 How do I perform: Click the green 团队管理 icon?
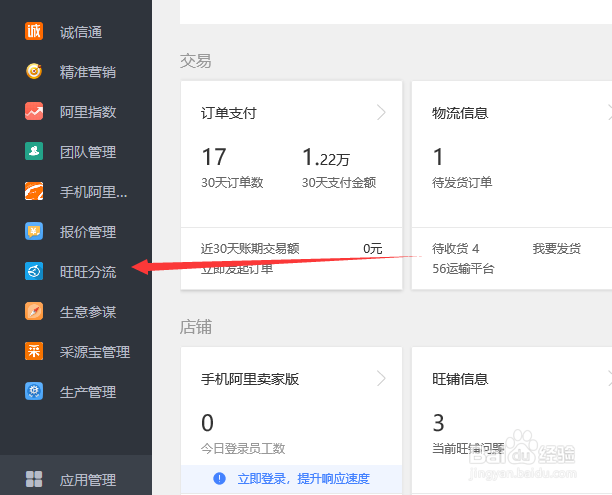34,151
